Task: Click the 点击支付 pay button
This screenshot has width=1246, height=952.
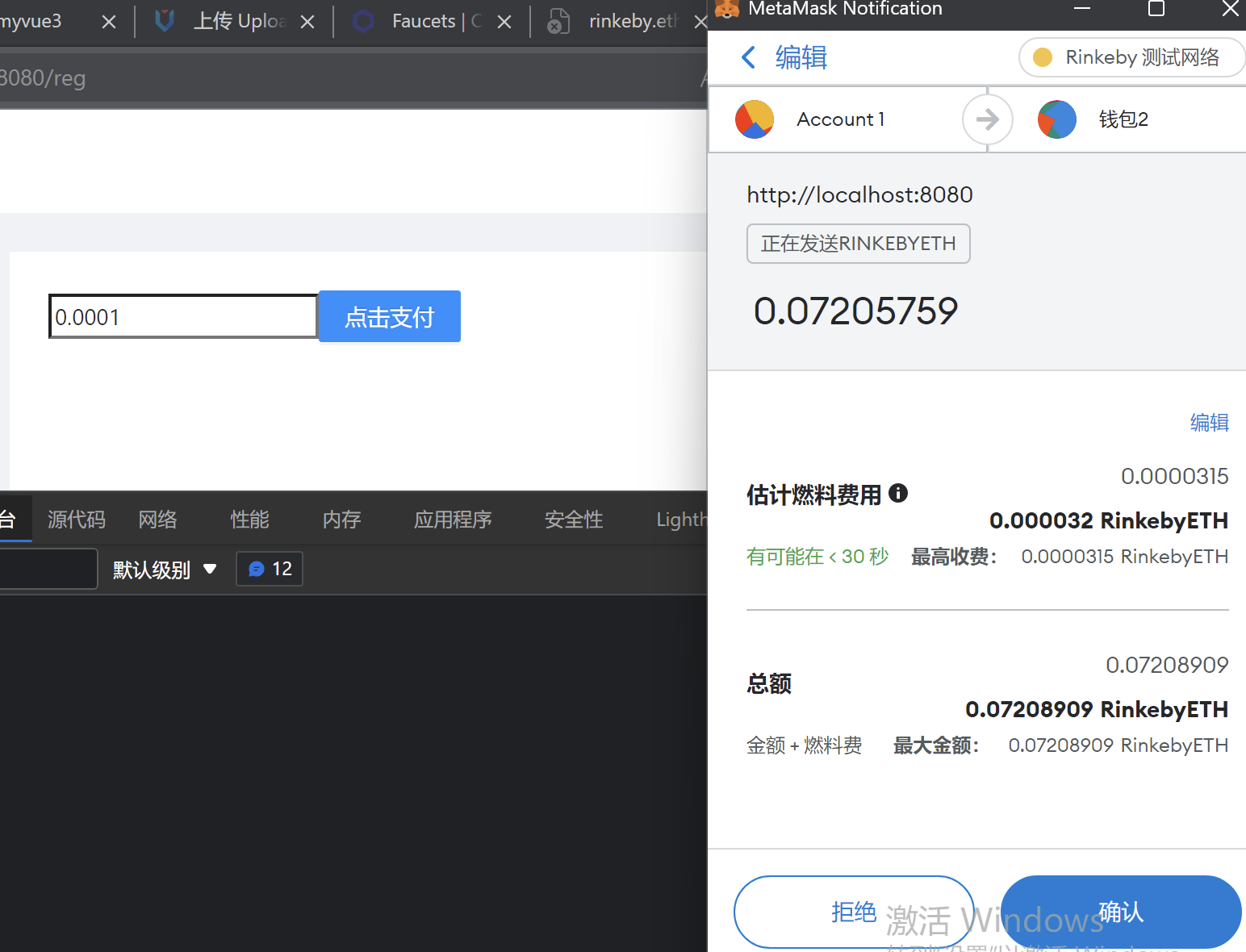Action: tap(390, 316)
